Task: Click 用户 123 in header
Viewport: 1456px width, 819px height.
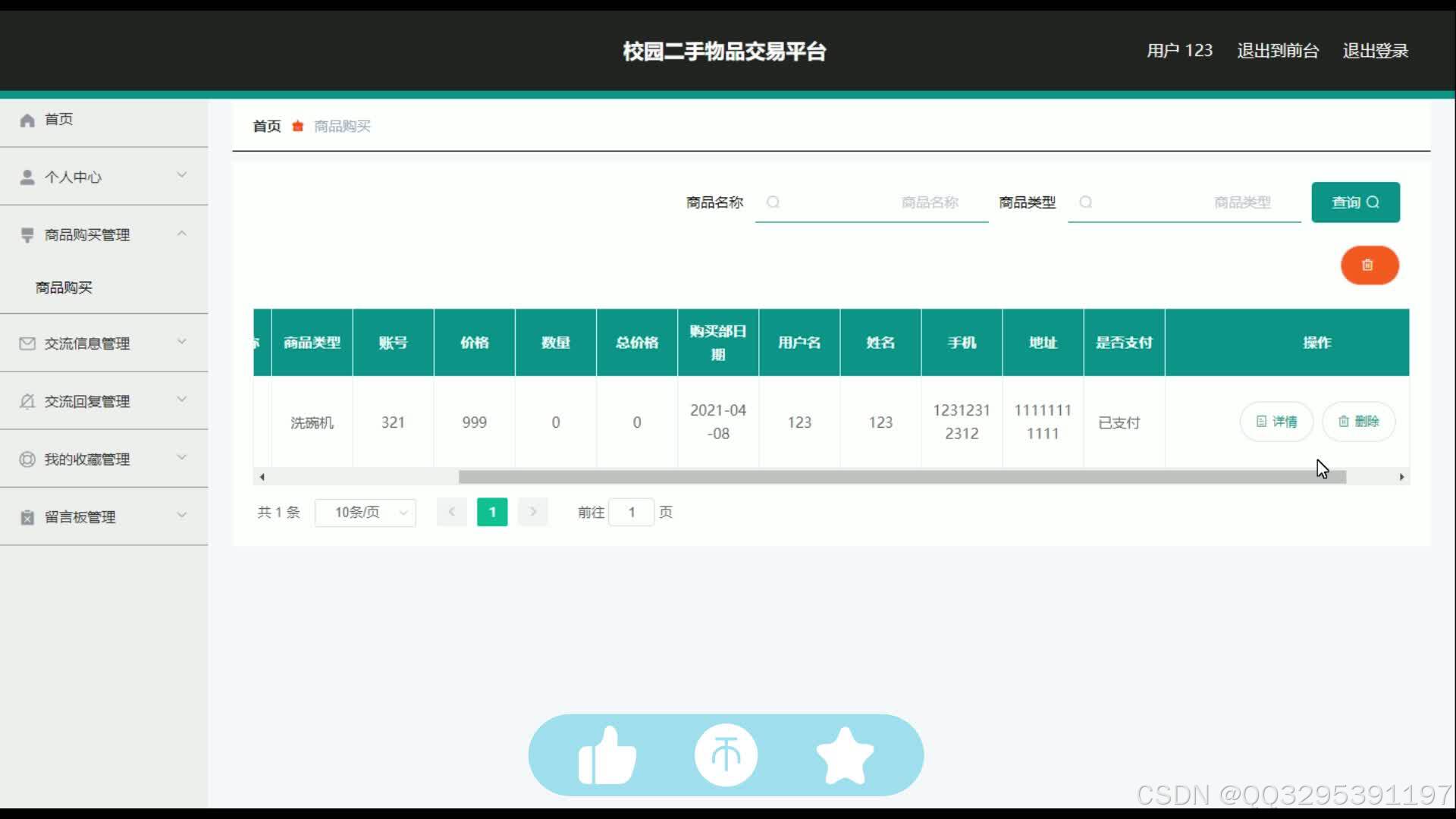Action: (x=1179, y=51)
